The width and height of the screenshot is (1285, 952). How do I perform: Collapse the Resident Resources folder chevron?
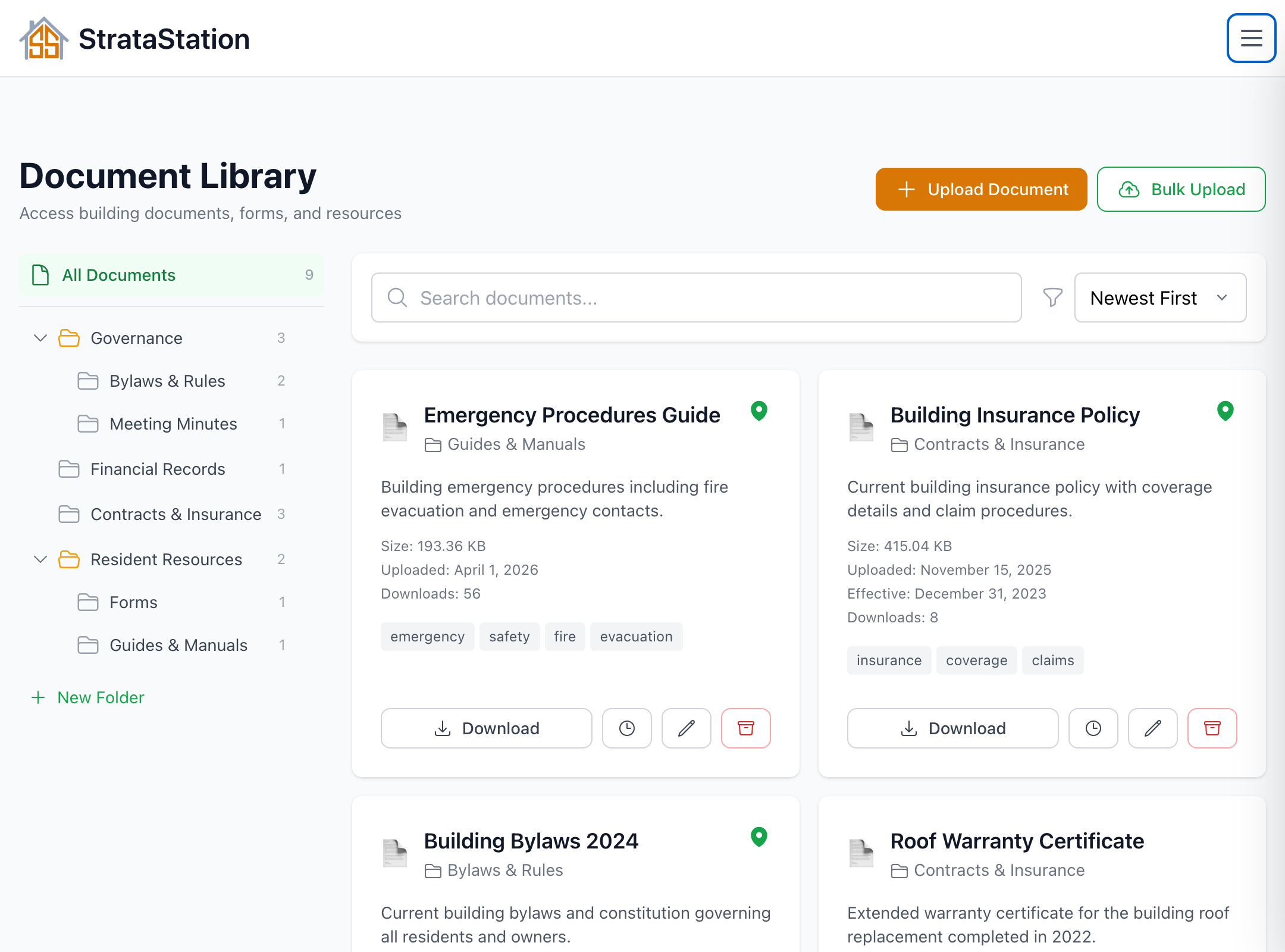(x=40, y=559)
